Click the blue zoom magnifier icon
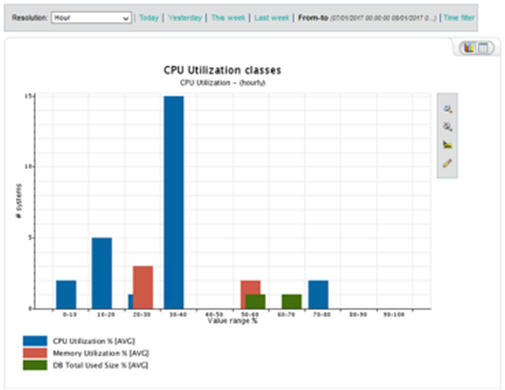The width and height of the screenshot is (505, 390). click(447, 109)
